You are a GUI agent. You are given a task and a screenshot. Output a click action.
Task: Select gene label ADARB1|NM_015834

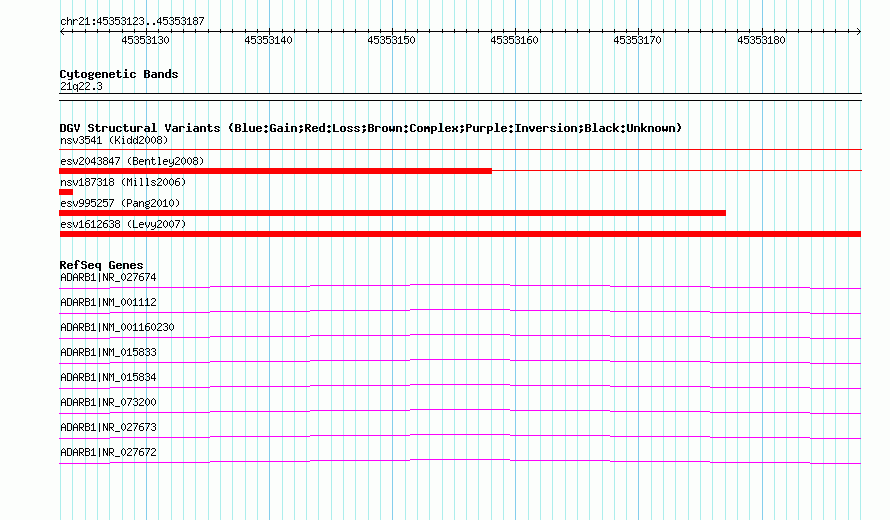point(108,378)
